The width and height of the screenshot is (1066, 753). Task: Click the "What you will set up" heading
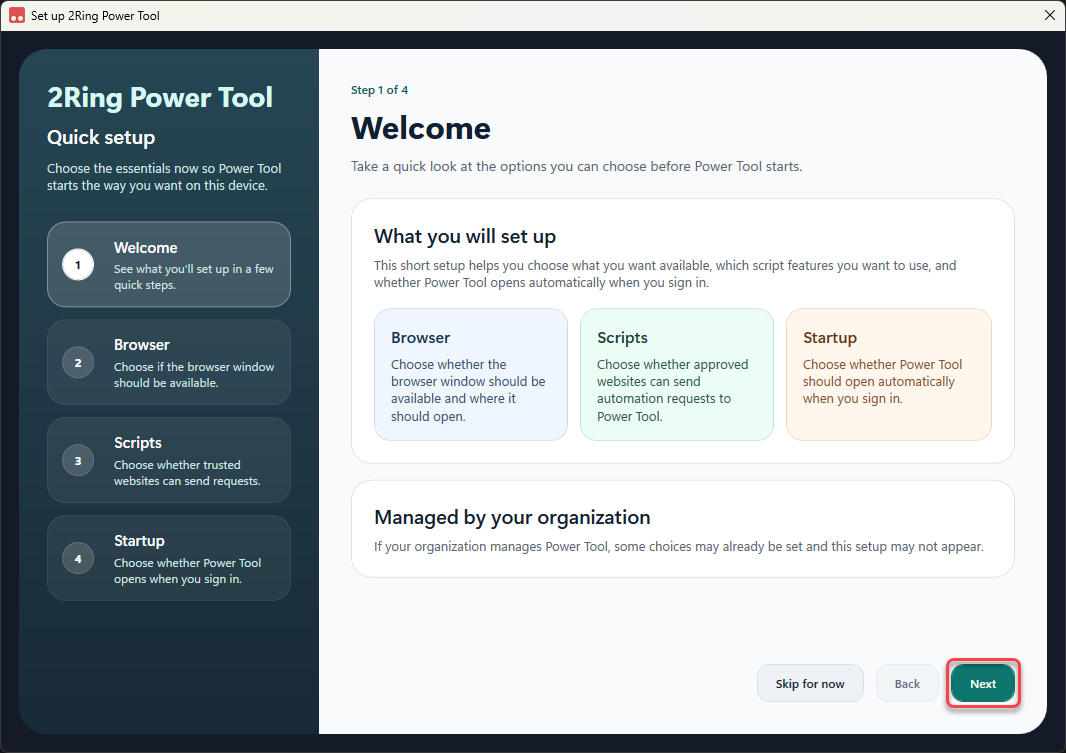point(465,237)
